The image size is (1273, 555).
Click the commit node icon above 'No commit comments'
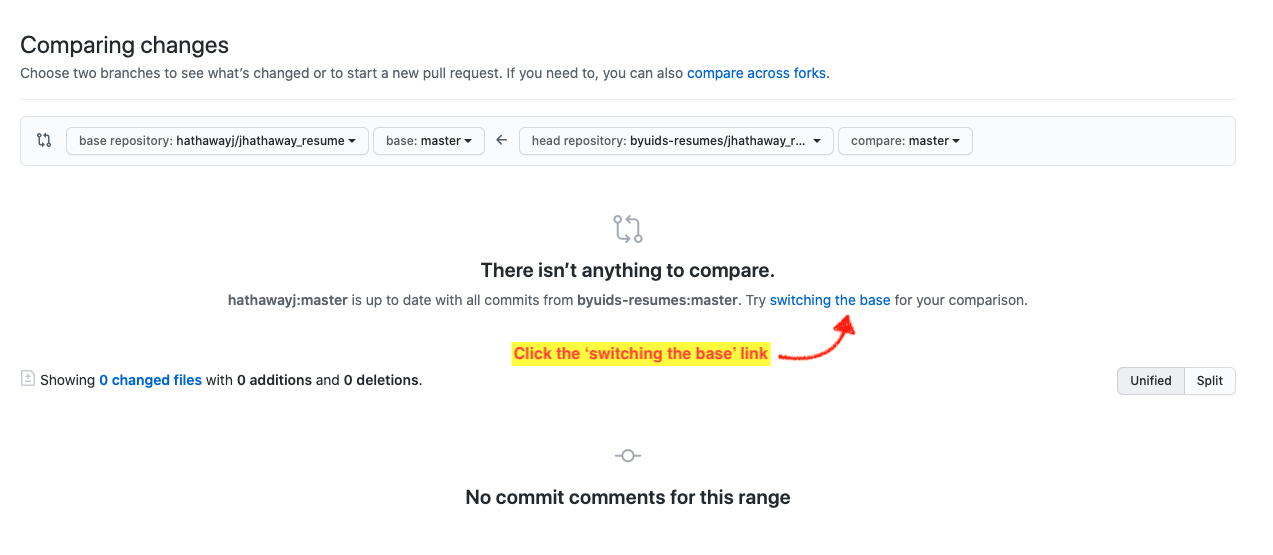pyautogui.click(x=628, y=456)
